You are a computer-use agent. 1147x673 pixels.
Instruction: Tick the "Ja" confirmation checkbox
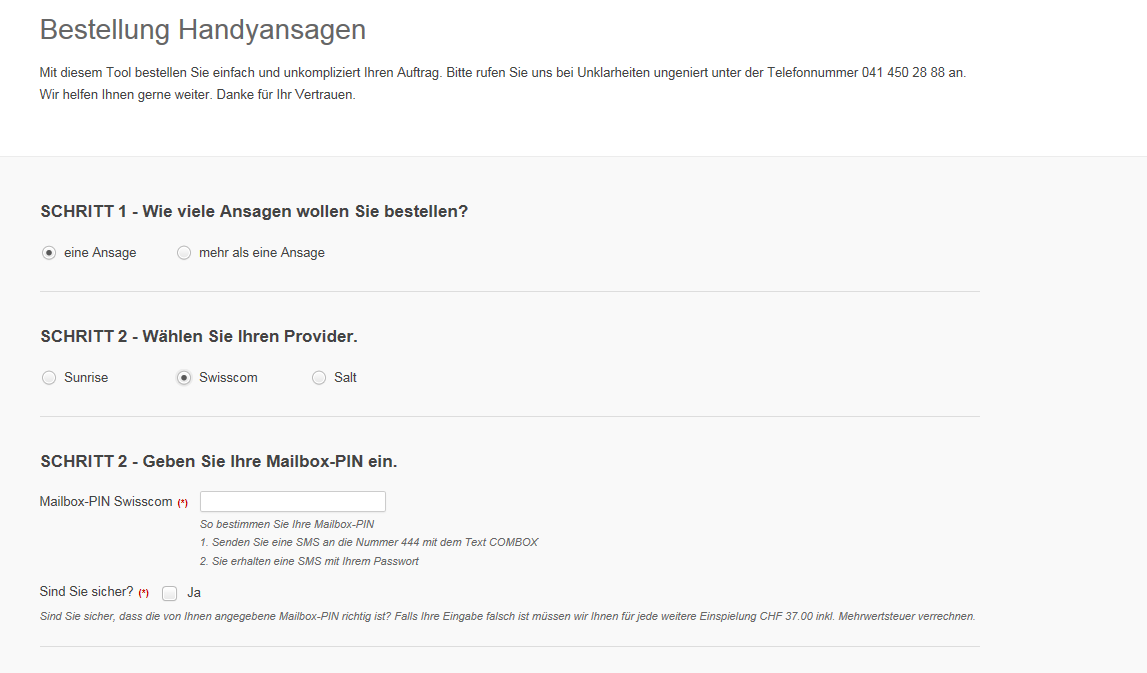(x=170, y=593)
